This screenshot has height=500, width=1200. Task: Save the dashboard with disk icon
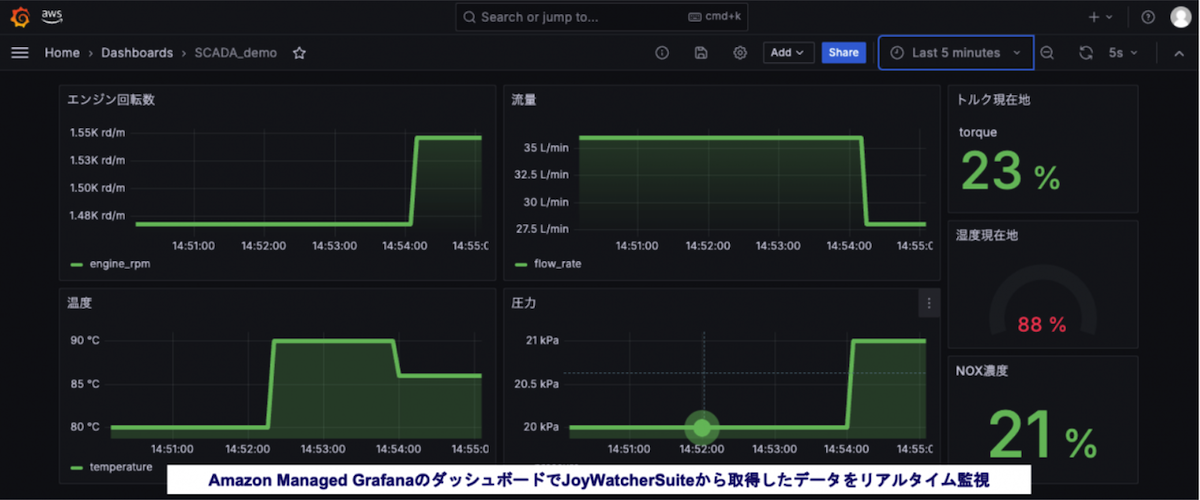701,53
